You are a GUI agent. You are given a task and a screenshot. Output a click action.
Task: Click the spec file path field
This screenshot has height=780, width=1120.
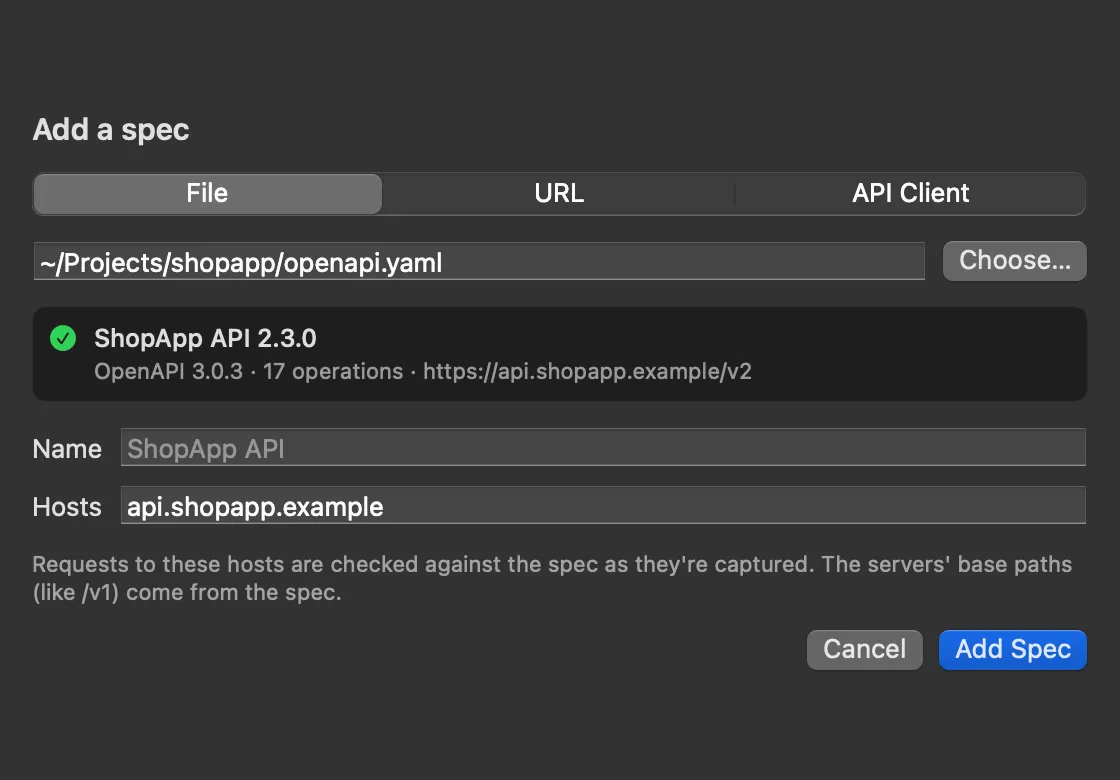[x=479, y=261]
